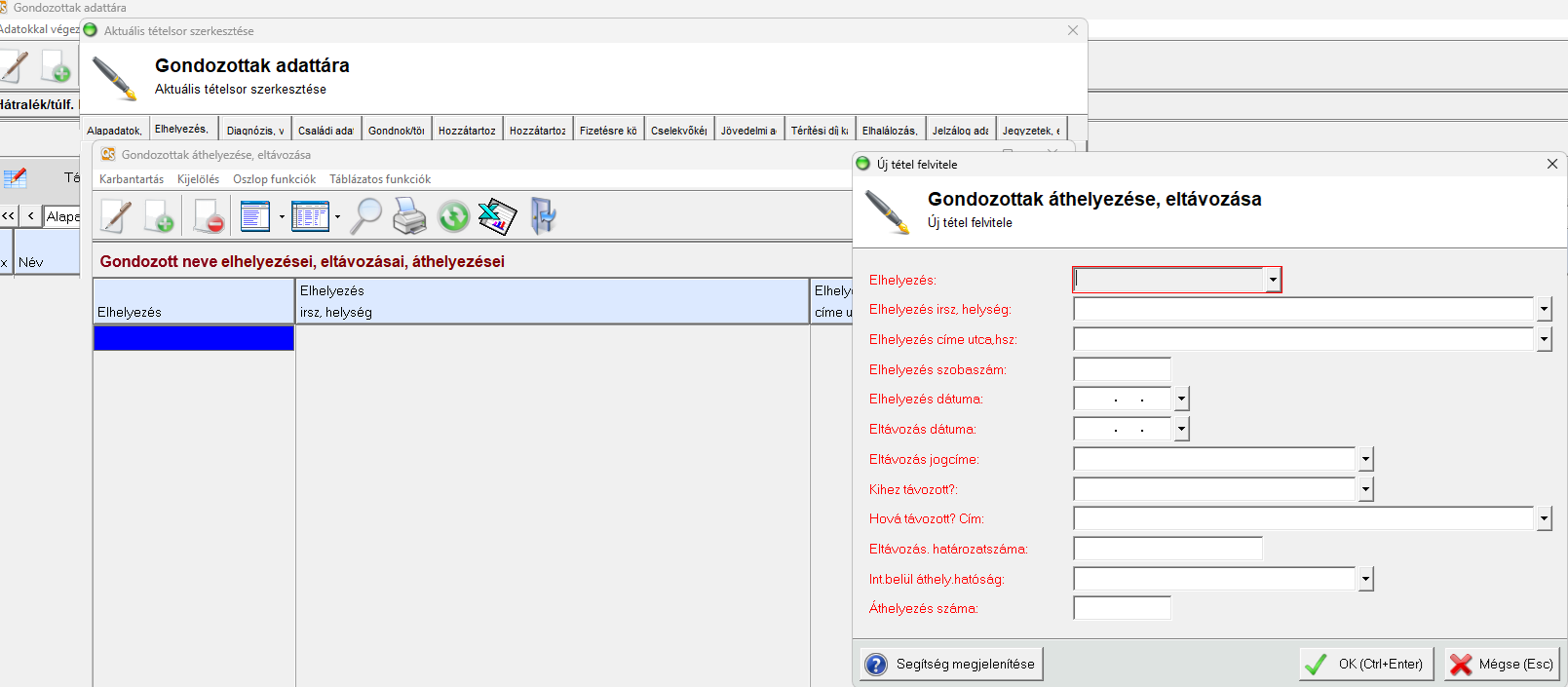The image size is (1568, 687).
Task: Click the green refresh icon
Action: [x=453, y=216]
